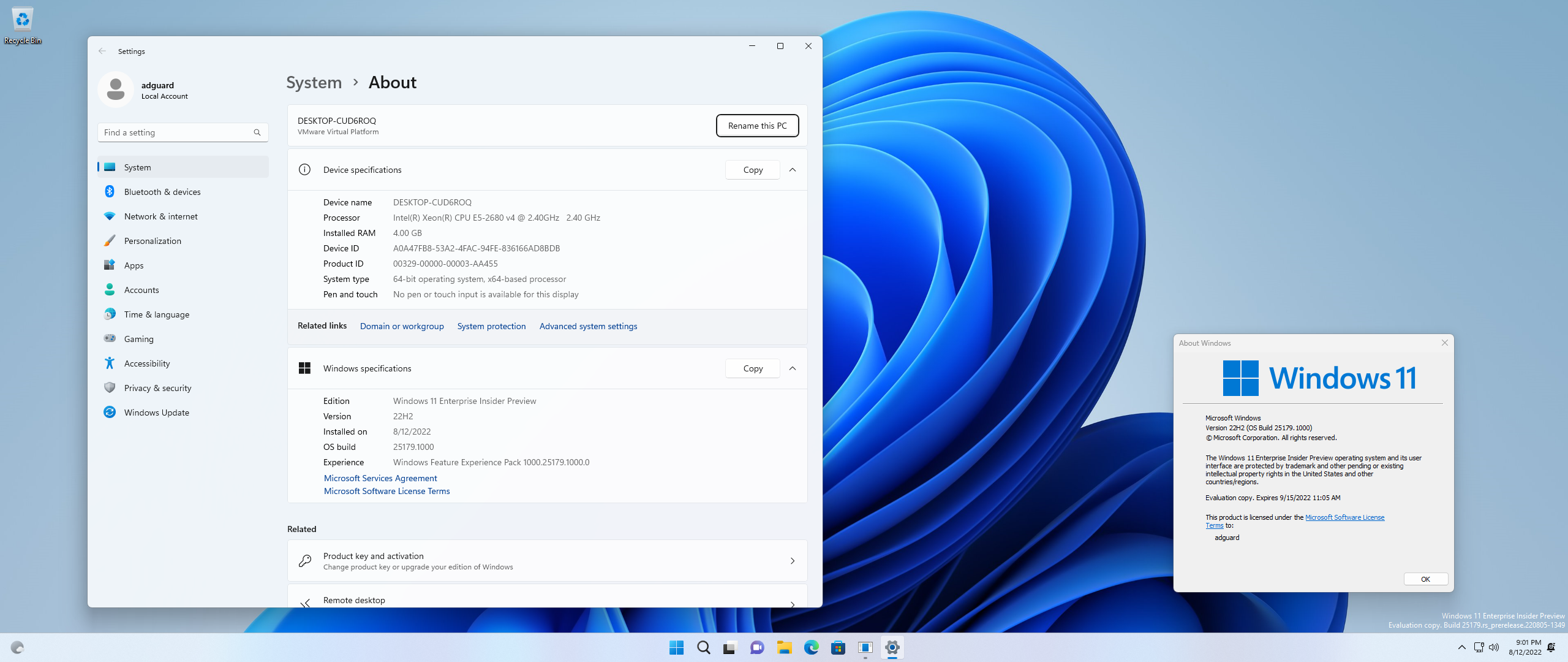The height and width of the screenshot is (662, 1568).
Task: Click the back arrow in Settings
Action: [x=102, y=51]
